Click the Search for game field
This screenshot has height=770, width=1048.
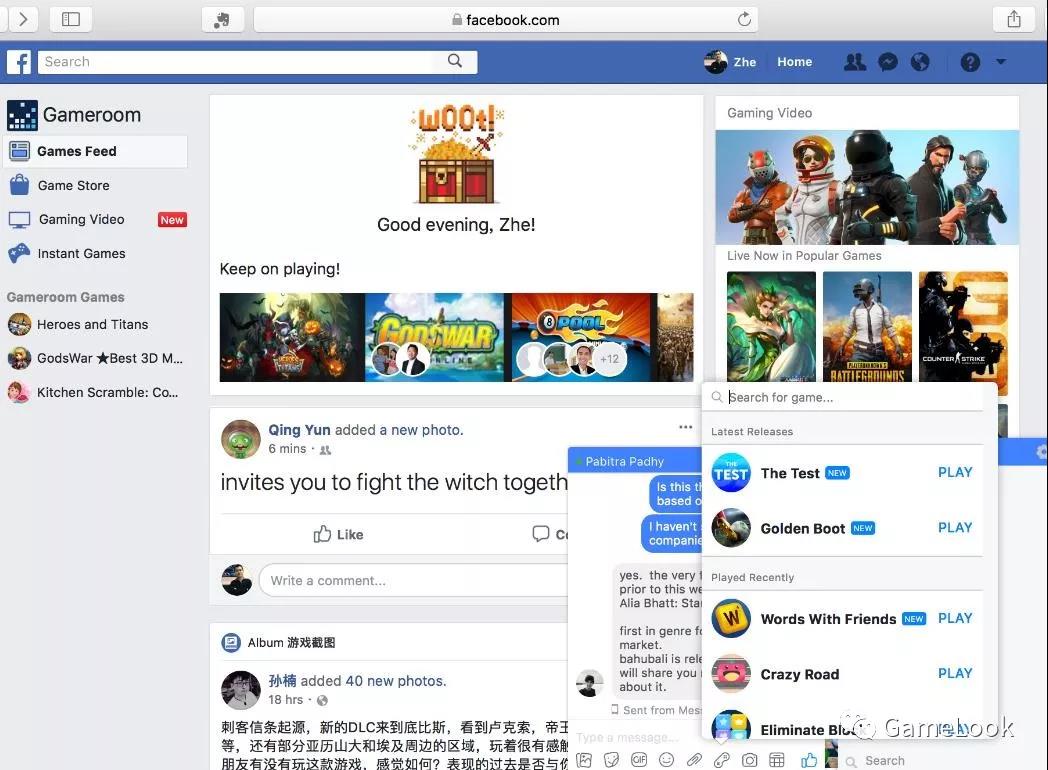pos(849,397)
